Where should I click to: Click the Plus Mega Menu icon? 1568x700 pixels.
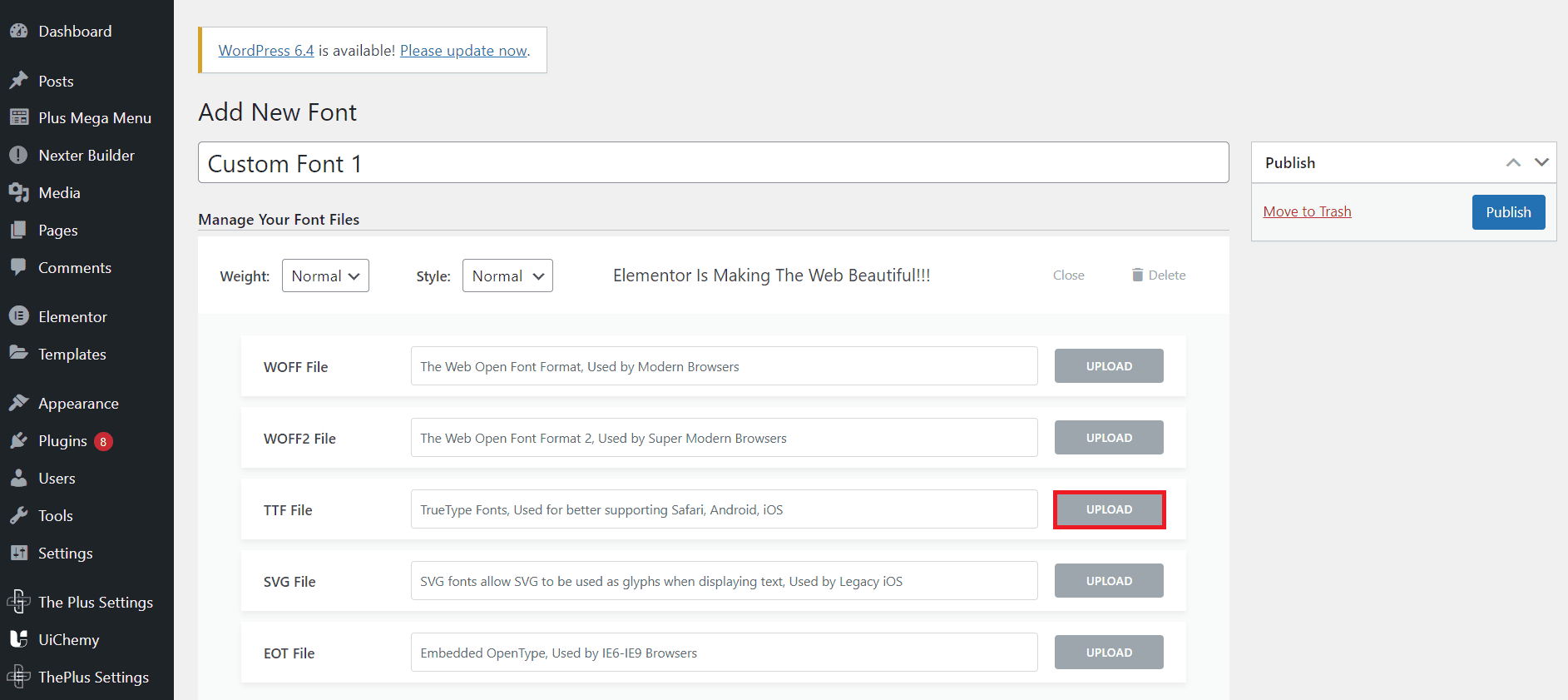point(18,117)
